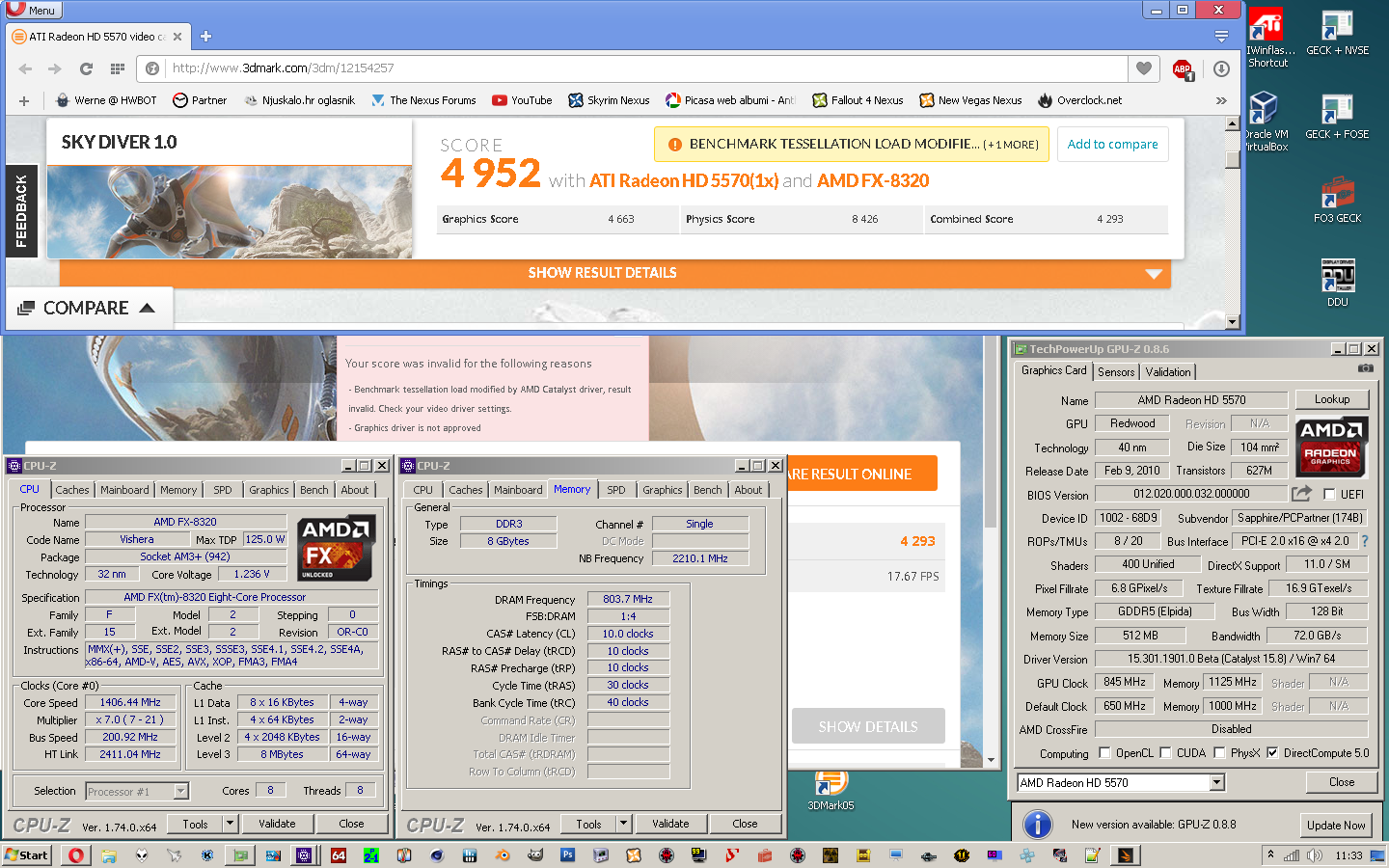
Task: Open the 3DMark05 desktop icon
Action: tap(831, 791)
